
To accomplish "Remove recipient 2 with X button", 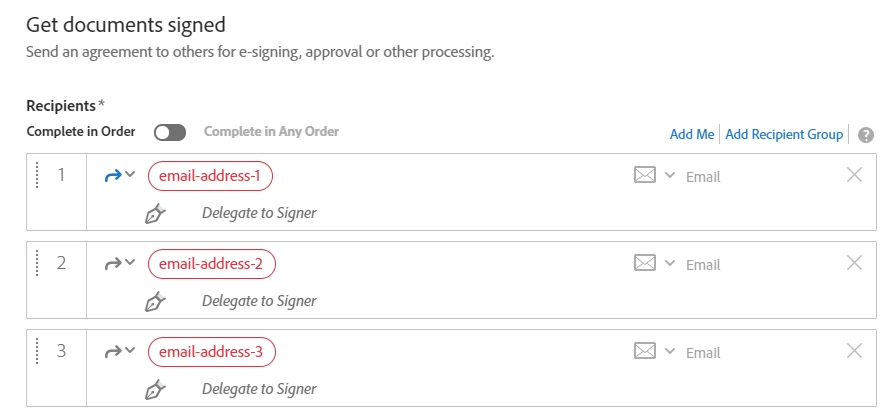I will [855, 263].
